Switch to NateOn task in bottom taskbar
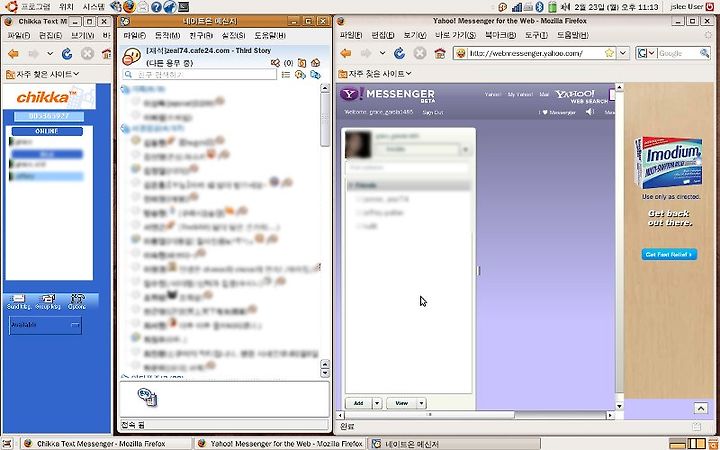720x450 pixels. (x=455, y=444)
